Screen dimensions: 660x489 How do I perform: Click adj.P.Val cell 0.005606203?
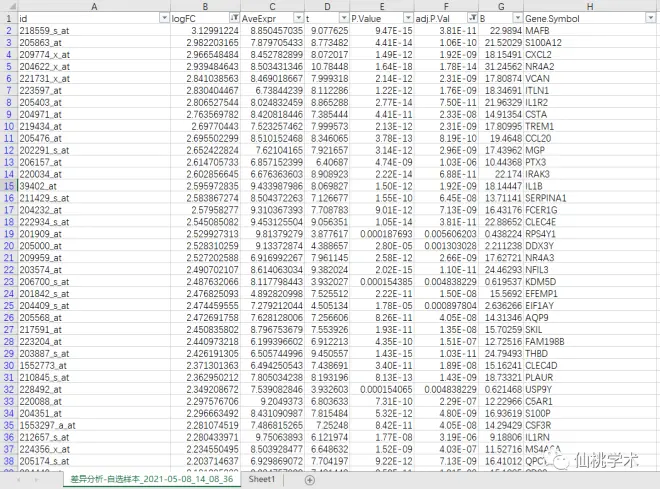click(446, 234)
